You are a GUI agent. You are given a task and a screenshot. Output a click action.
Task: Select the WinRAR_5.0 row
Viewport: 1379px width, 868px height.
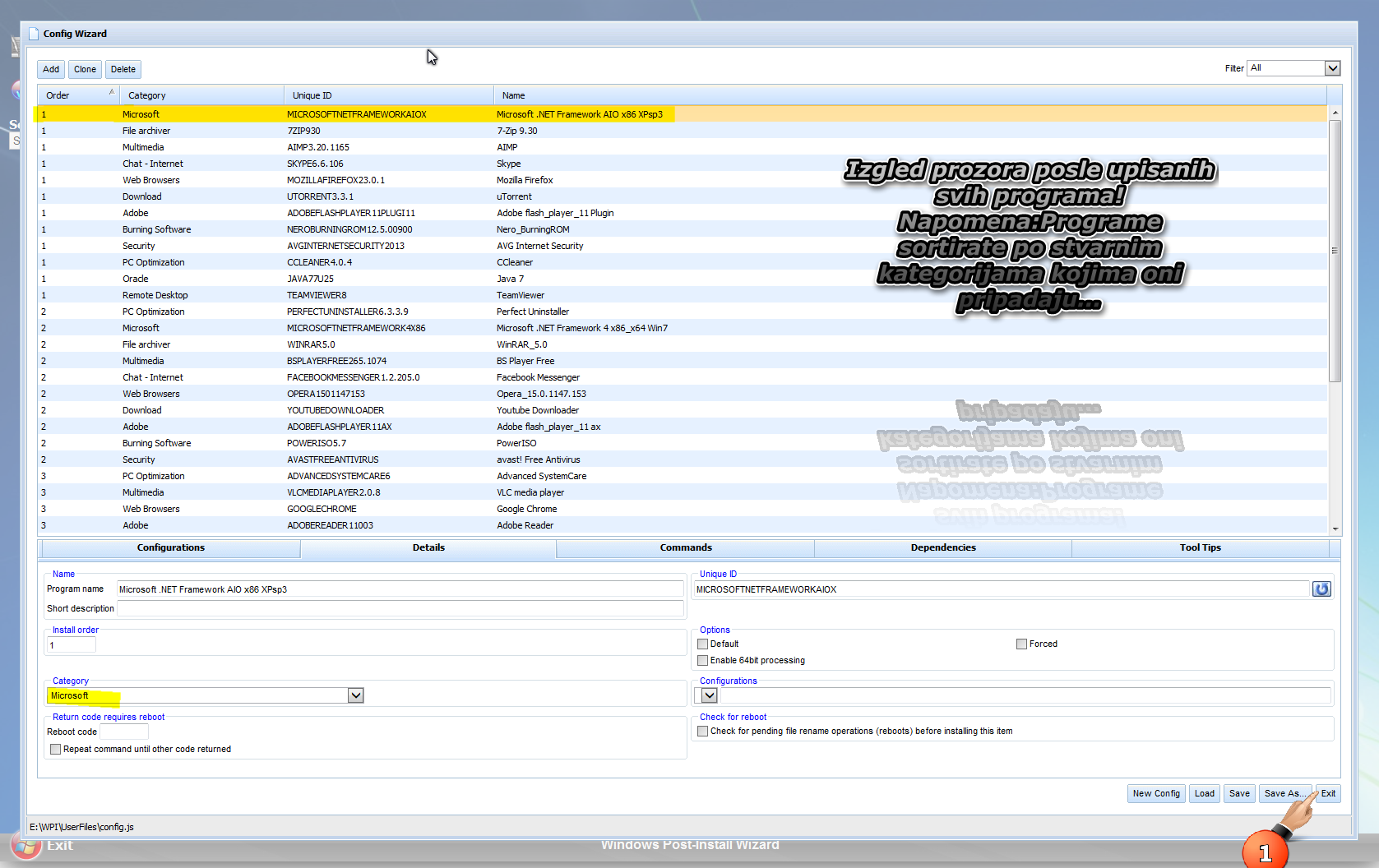click(683, 344)
